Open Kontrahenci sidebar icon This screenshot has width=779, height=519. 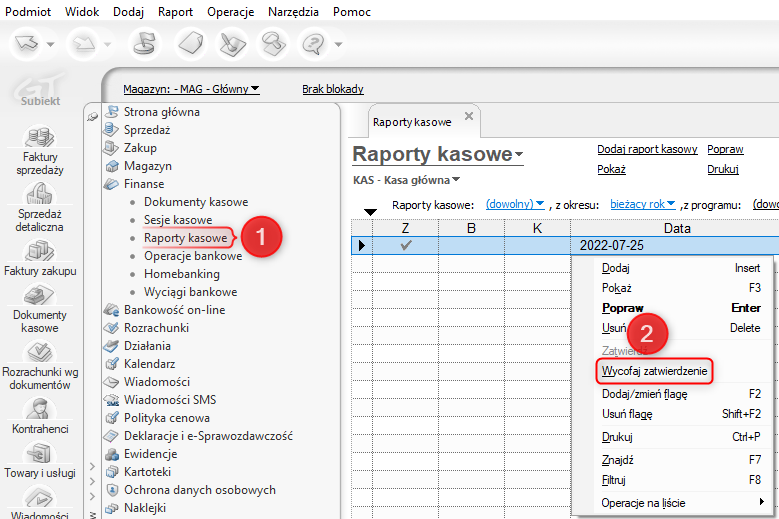point(39,414)
